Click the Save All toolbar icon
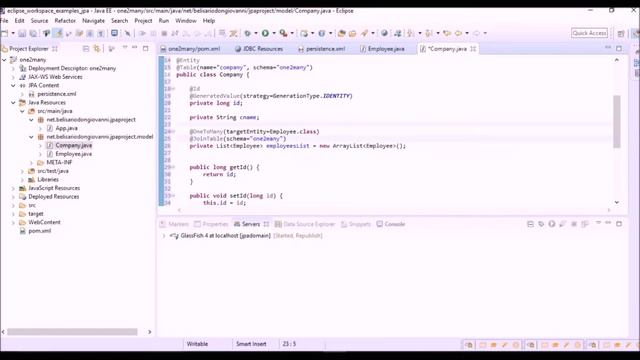The width and height of the screenshot is (640, 360). tap(33, 33)
